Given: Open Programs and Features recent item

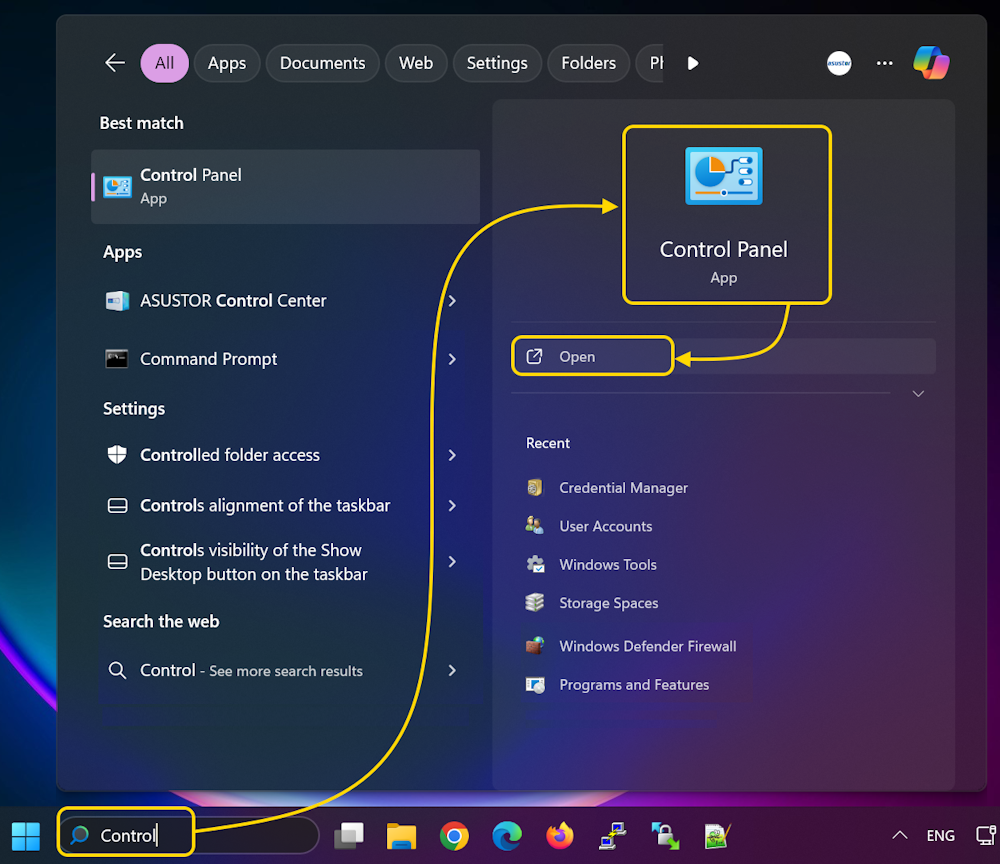Looking at the screenshot, I should 633,684.
